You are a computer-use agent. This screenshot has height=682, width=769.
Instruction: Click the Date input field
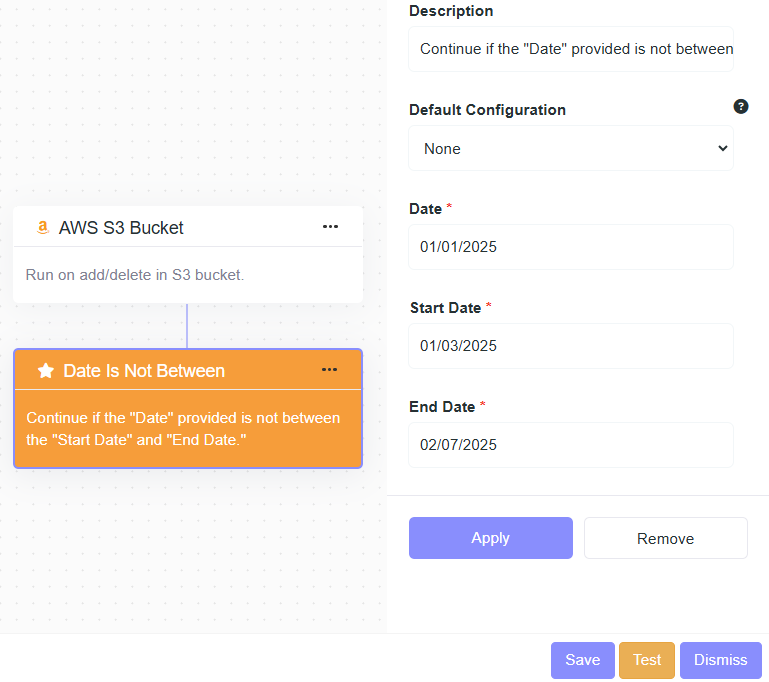(x=571, y=247)
